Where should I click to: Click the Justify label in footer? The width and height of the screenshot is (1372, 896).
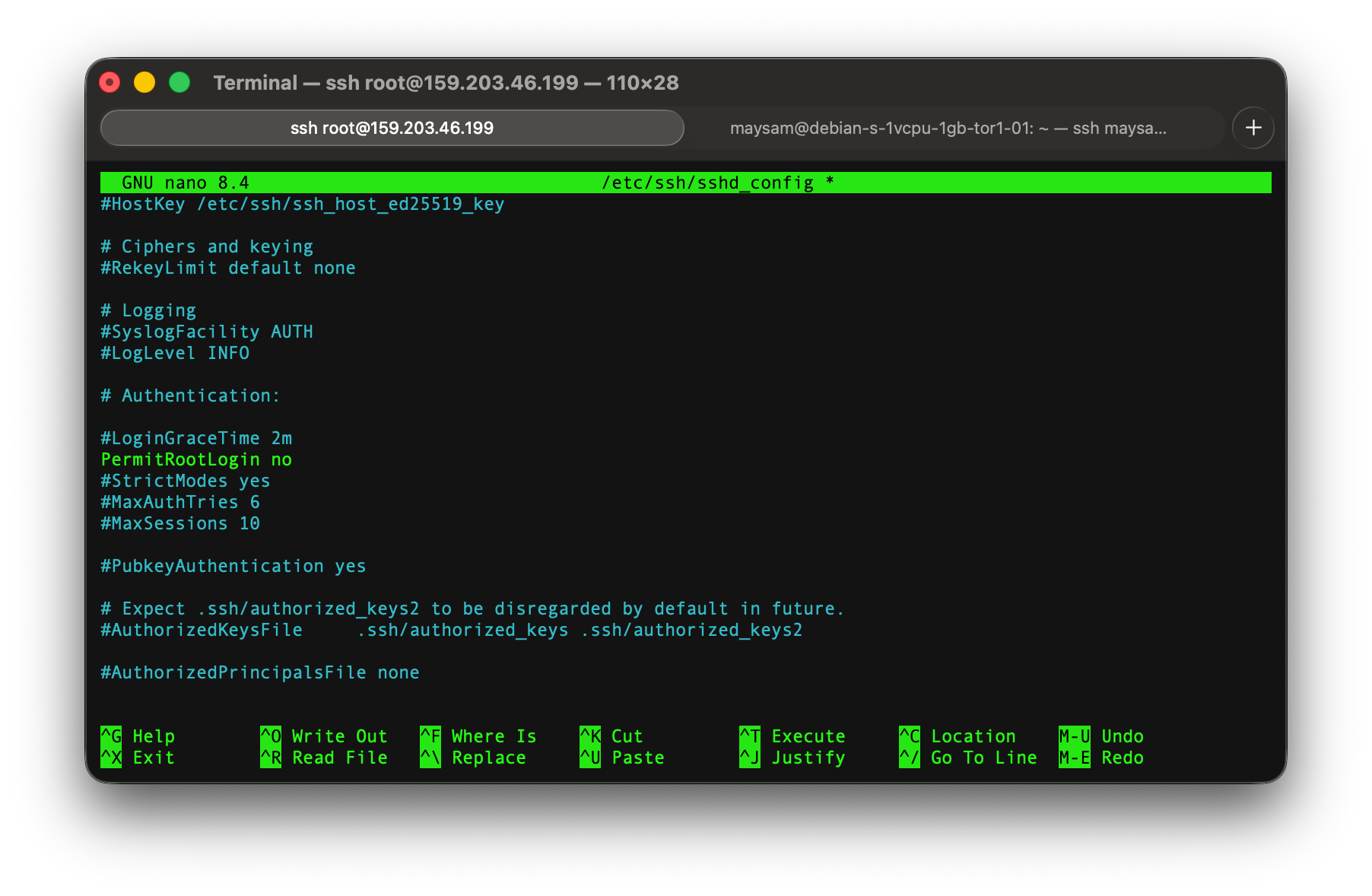tap(808, 758)
